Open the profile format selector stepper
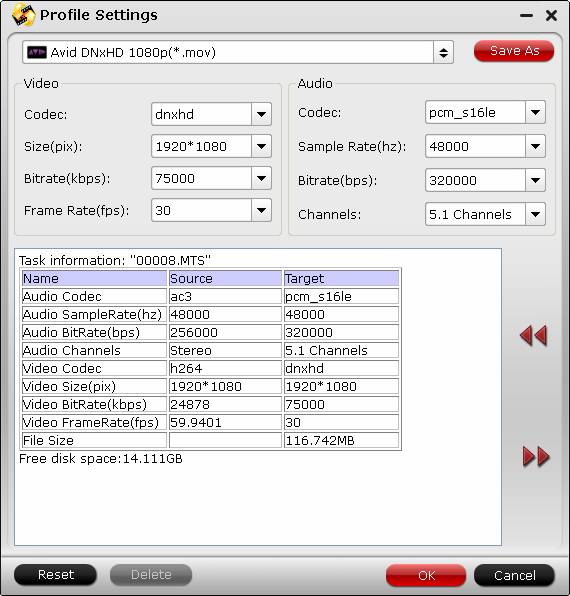 pos(443,52)
